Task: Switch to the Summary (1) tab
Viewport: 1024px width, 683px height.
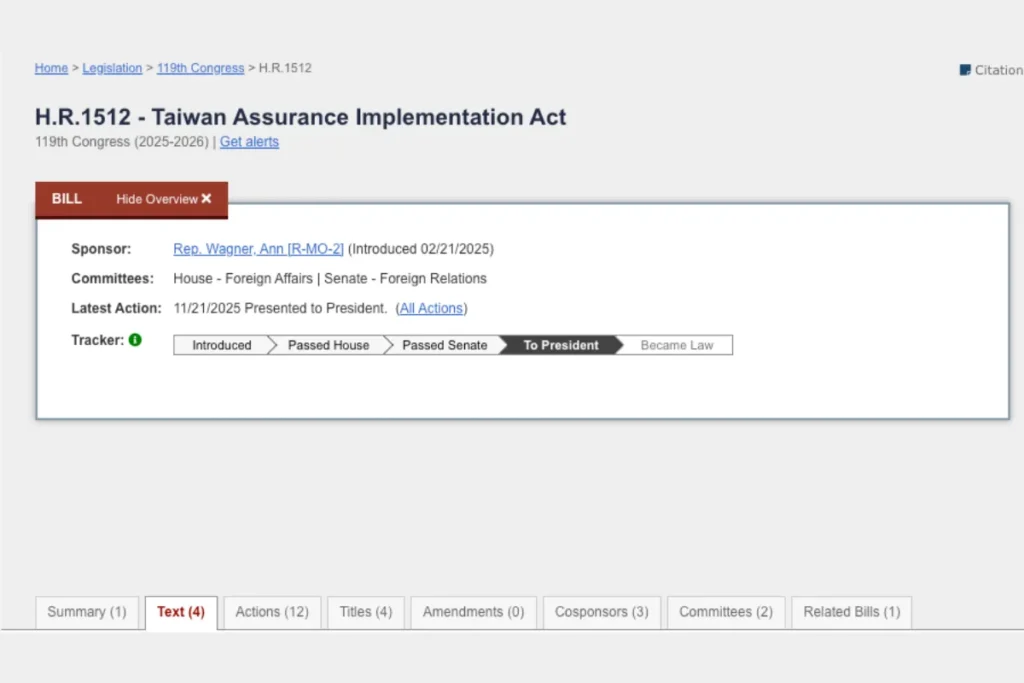Action: pos(87,612)
